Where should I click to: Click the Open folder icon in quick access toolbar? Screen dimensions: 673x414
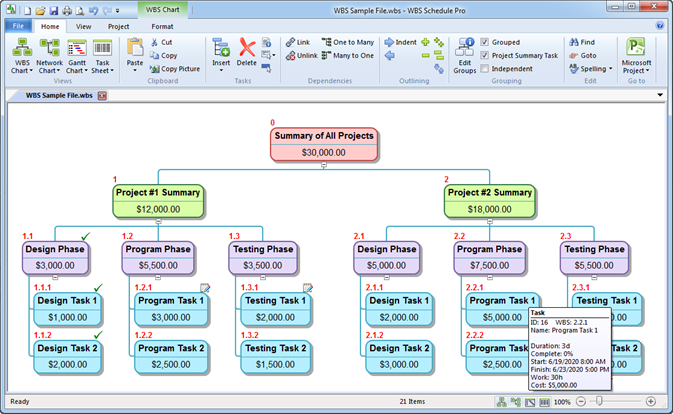pos(40,11)
